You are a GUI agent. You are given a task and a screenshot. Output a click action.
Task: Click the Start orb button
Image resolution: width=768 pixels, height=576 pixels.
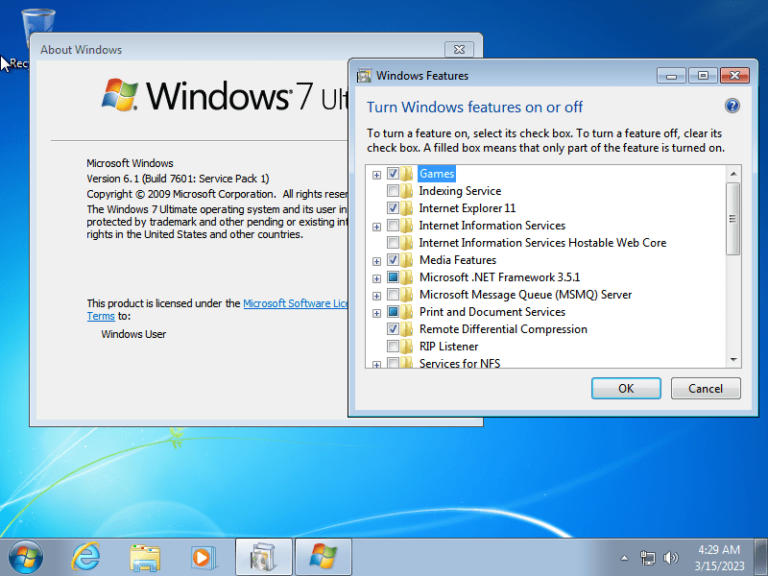pyautogui.click(x=25, y=557)
